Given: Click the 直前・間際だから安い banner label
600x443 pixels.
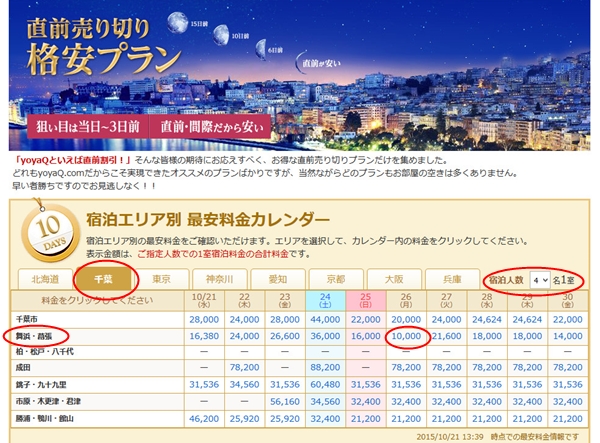Looking at the screenshot, I should 208,128.
